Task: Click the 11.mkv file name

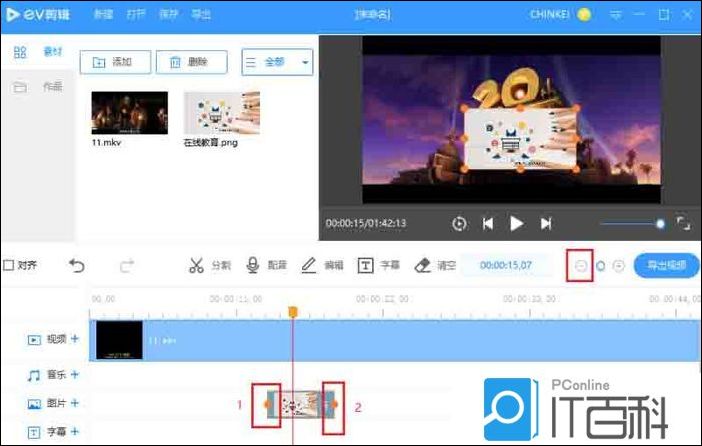Action: pos(107,142)
